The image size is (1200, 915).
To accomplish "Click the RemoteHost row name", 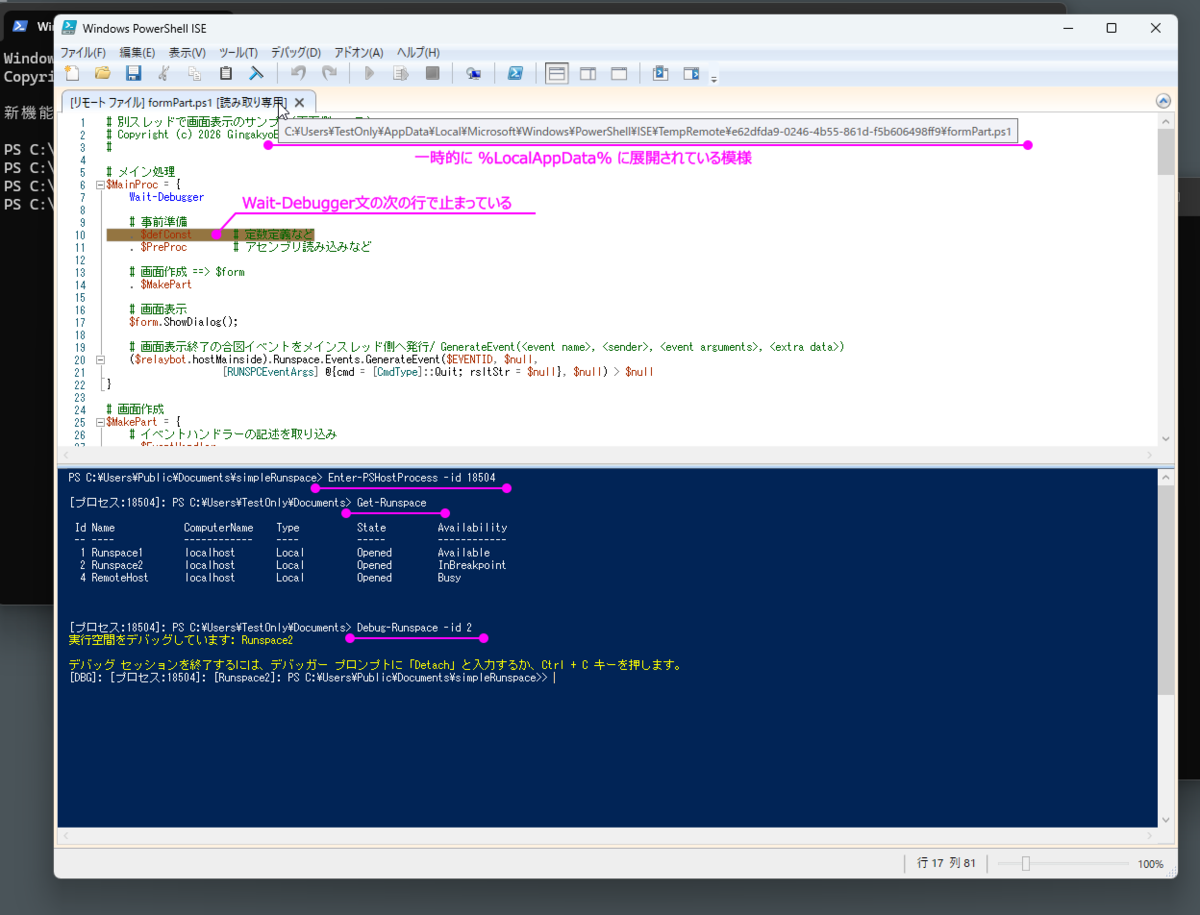I will [x=120, y=578].
